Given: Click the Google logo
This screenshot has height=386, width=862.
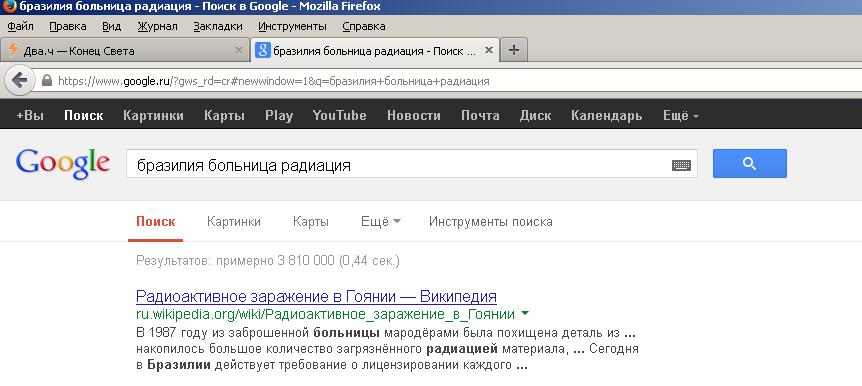Looking at the screenshot, I should [63, 163].
